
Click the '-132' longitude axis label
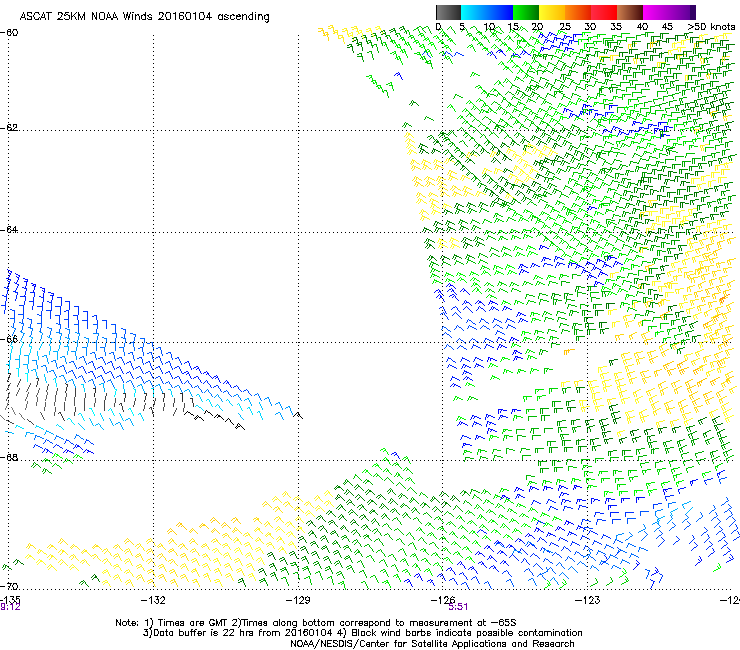click(153, 600)
